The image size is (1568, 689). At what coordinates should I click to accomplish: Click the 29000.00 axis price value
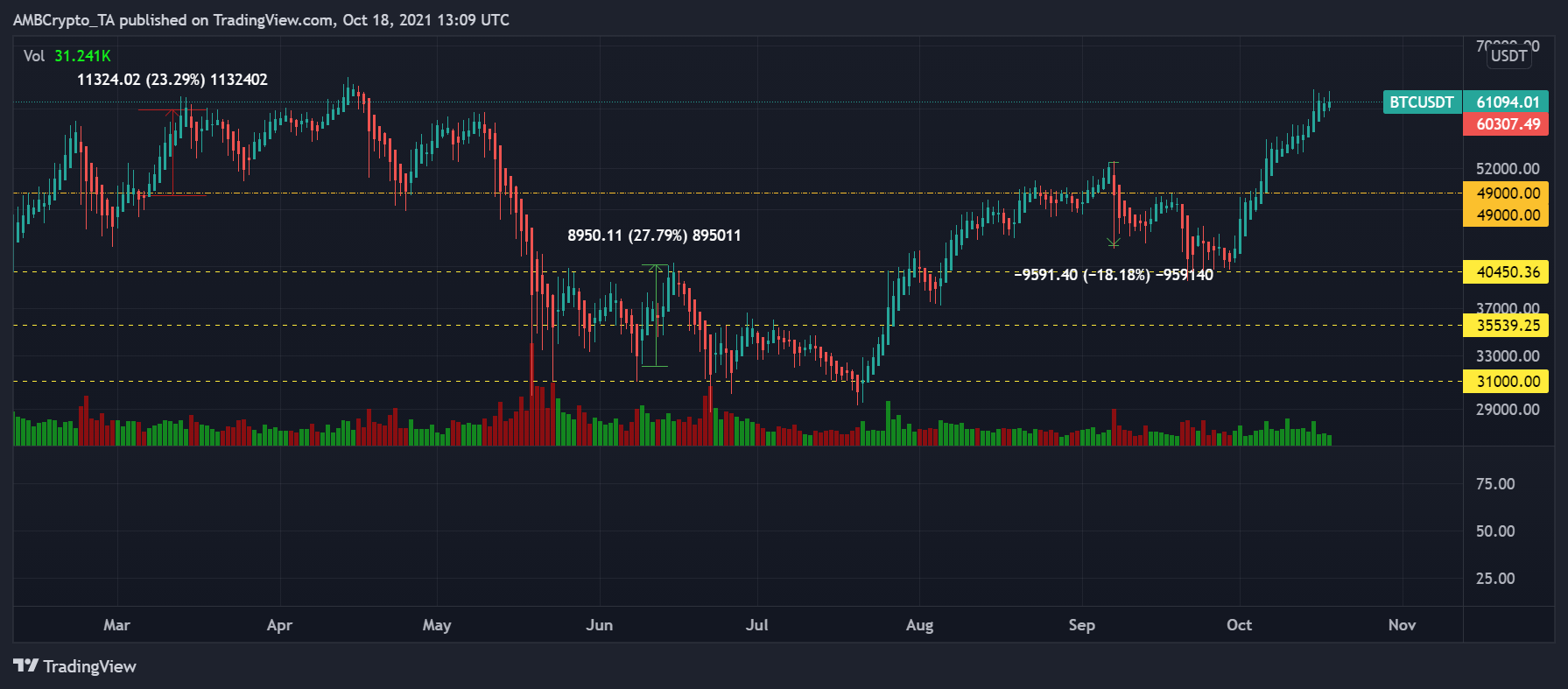1508,410
